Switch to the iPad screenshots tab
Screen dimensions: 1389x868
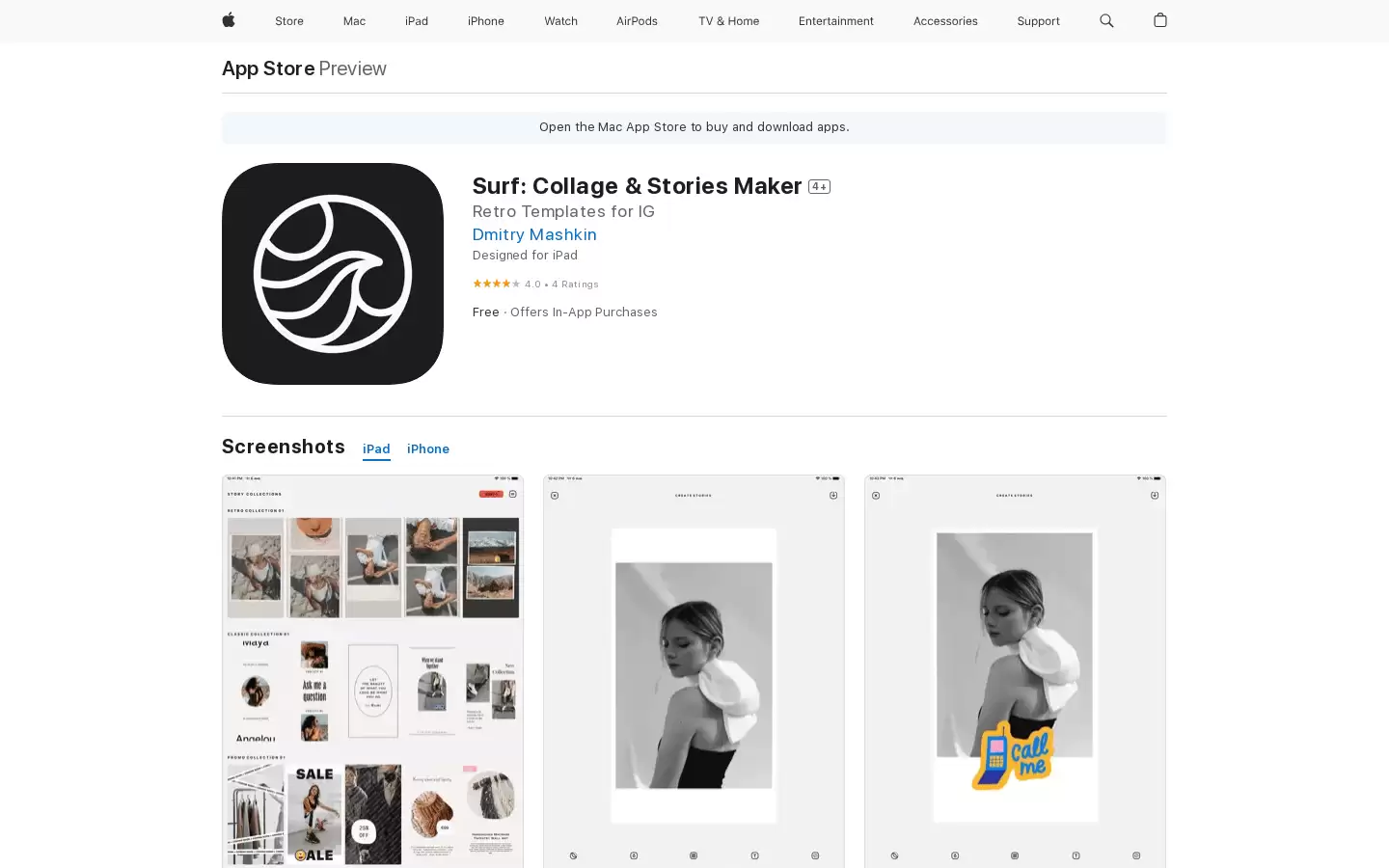click(376, 449)
